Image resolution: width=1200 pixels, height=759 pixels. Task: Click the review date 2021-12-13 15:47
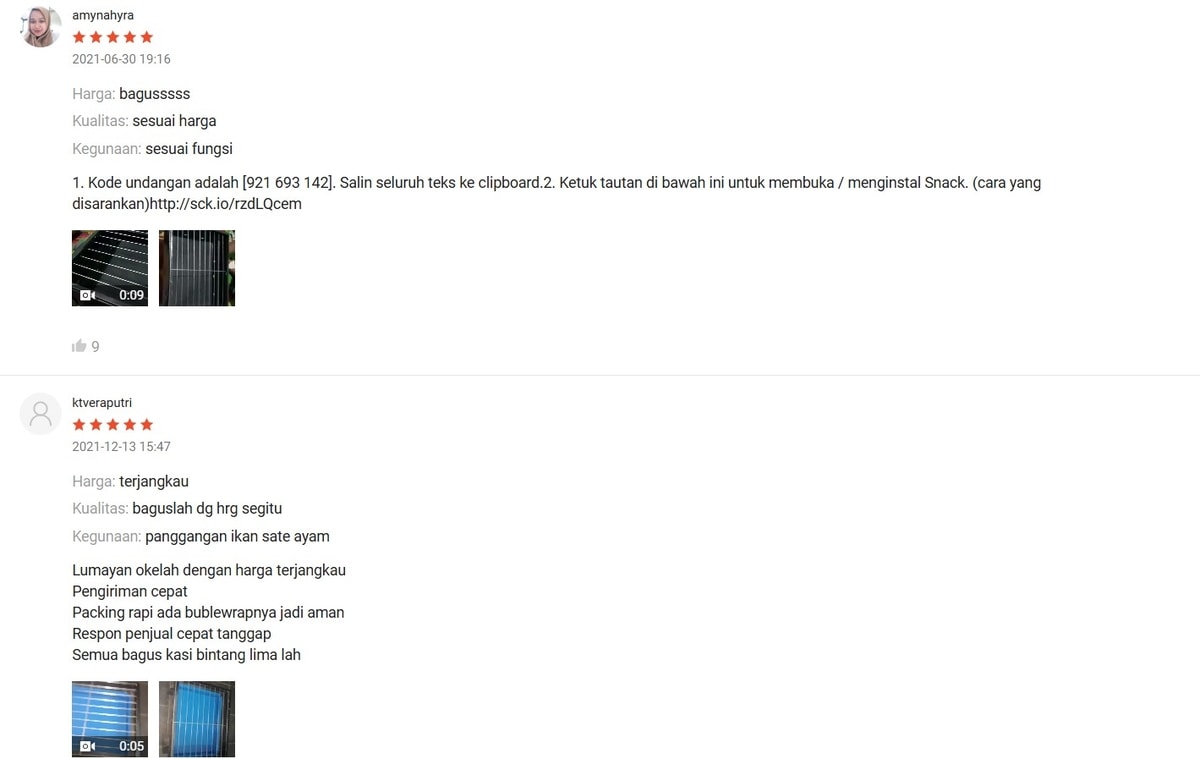[x=121, y=446]
